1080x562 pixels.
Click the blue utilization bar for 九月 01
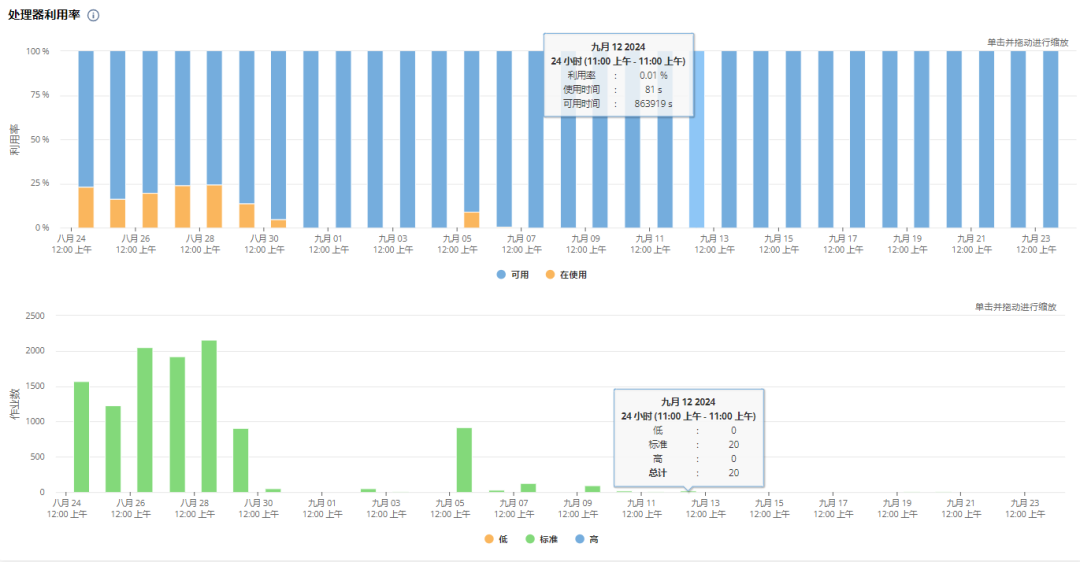tap(343, 139)
